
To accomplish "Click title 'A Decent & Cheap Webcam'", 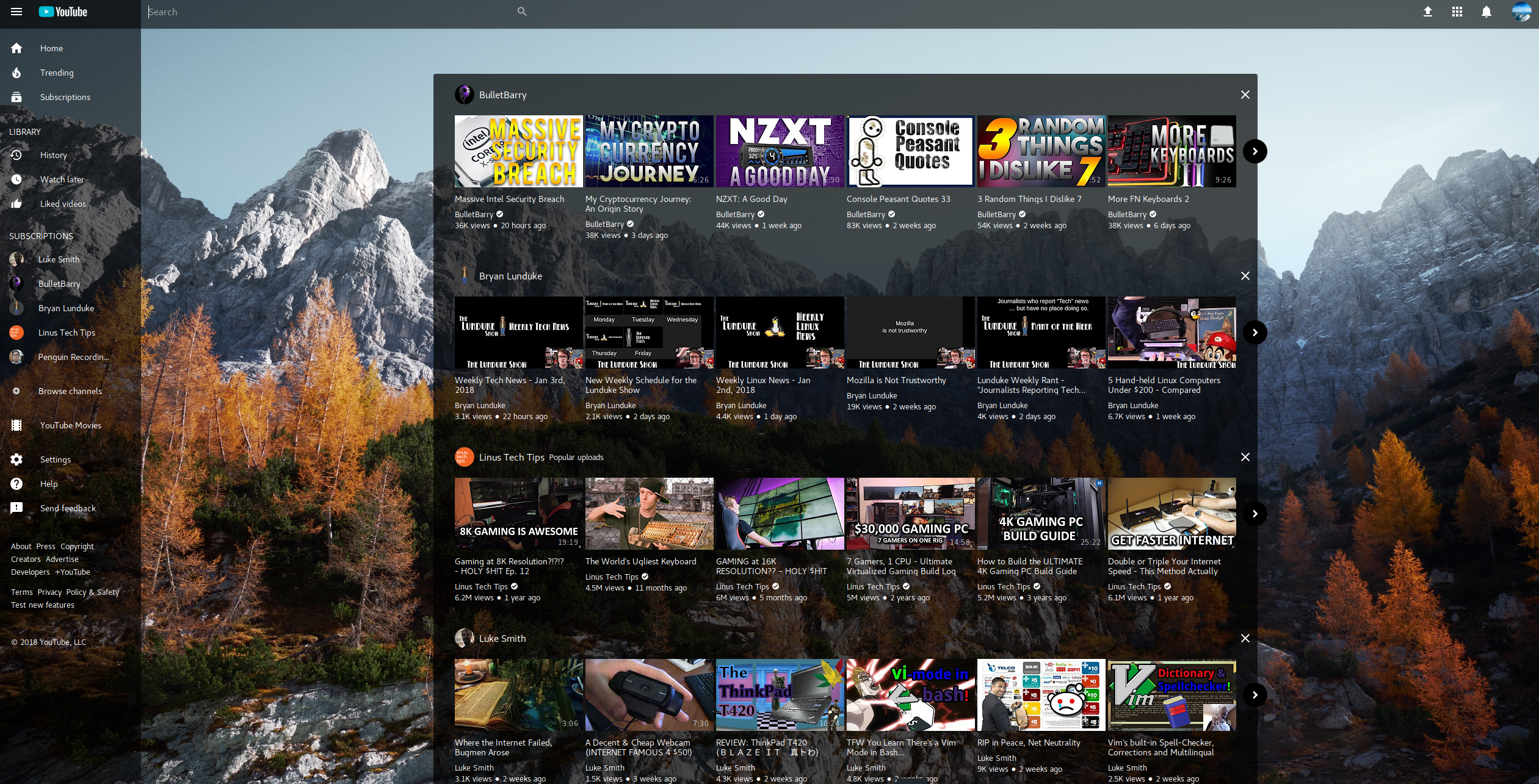I will pyautogui.click(x=639, y=747).
